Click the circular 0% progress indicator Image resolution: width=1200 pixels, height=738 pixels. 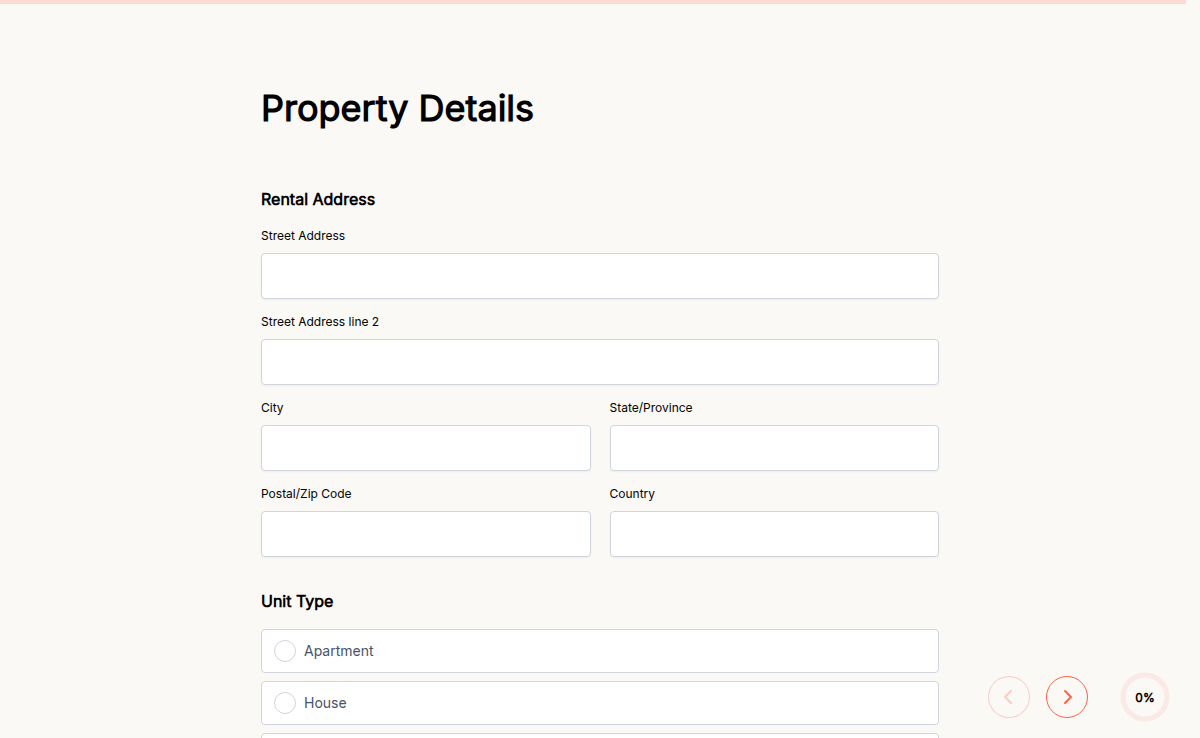(x=1144, y=697)
